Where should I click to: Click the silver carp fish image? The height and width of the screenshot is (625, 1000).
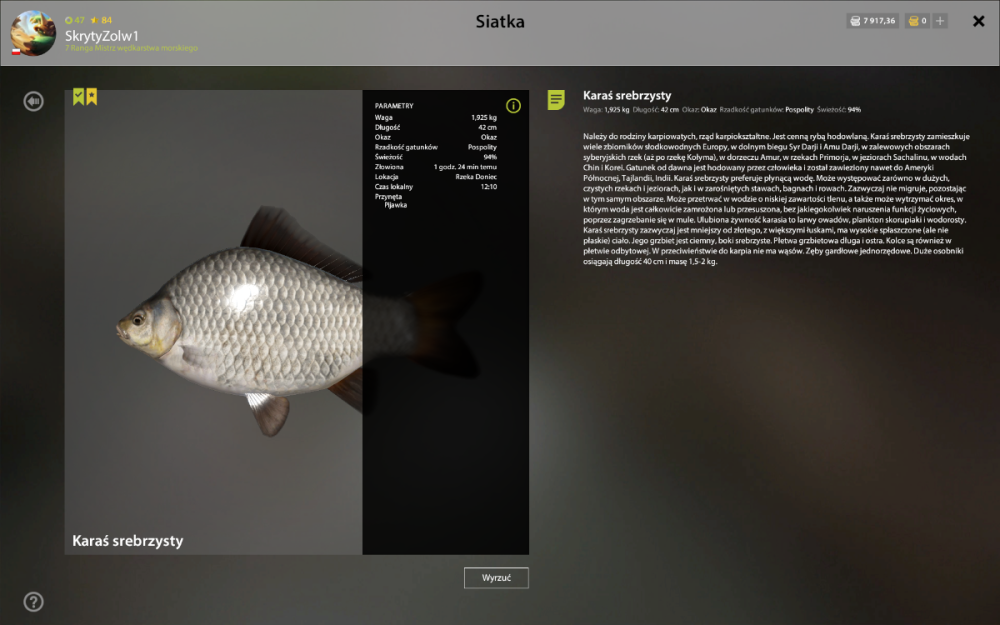pyautogui.click(x=239, y=322)
